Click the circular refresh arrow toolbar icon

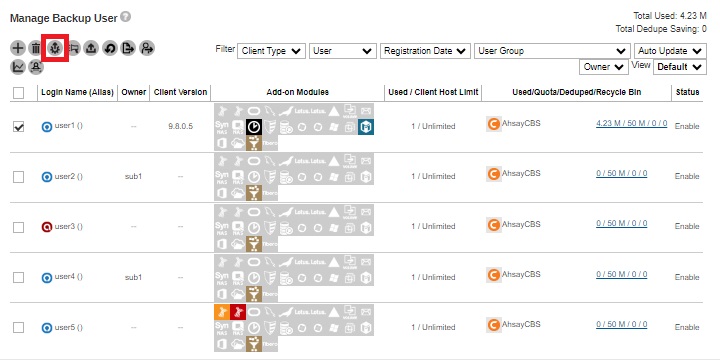tap(110, 48)
